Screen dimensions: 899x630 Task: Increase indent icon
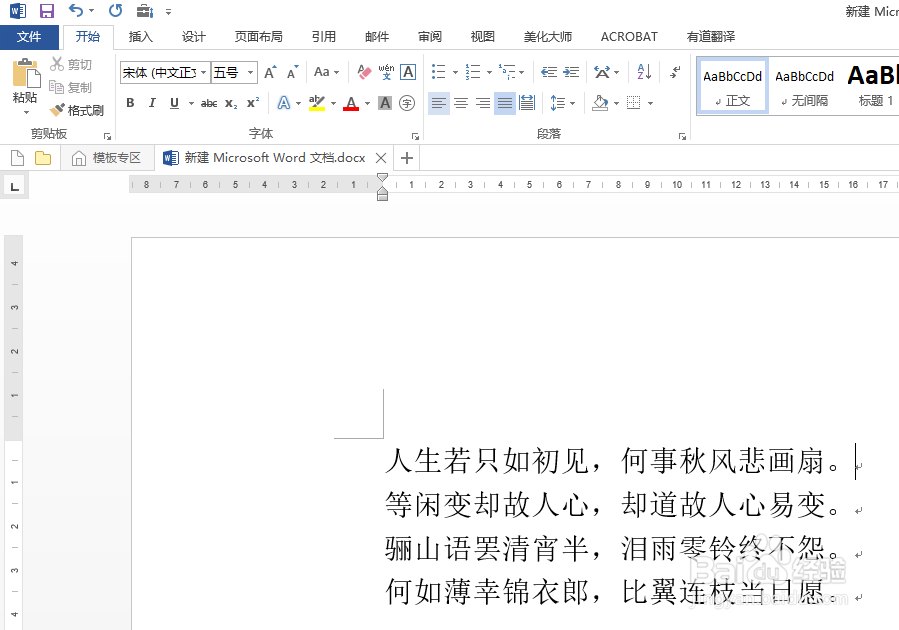tap(571, 72)
